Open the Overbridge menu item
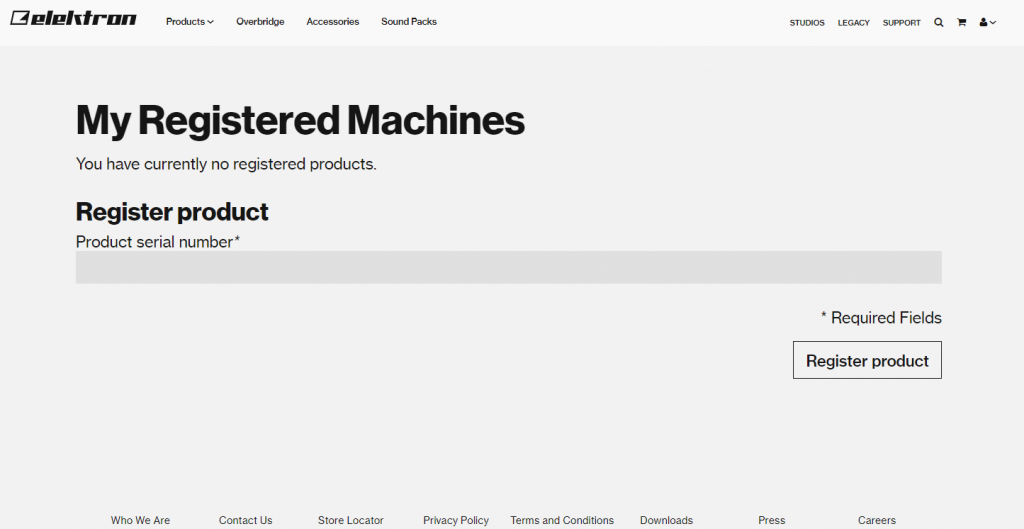 click(260, 22)
